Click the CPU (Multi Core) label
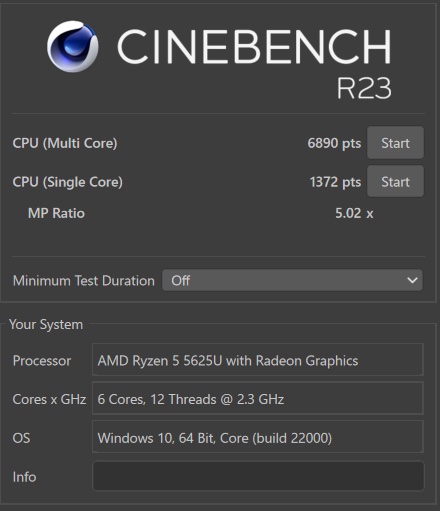 pos(65,143)
